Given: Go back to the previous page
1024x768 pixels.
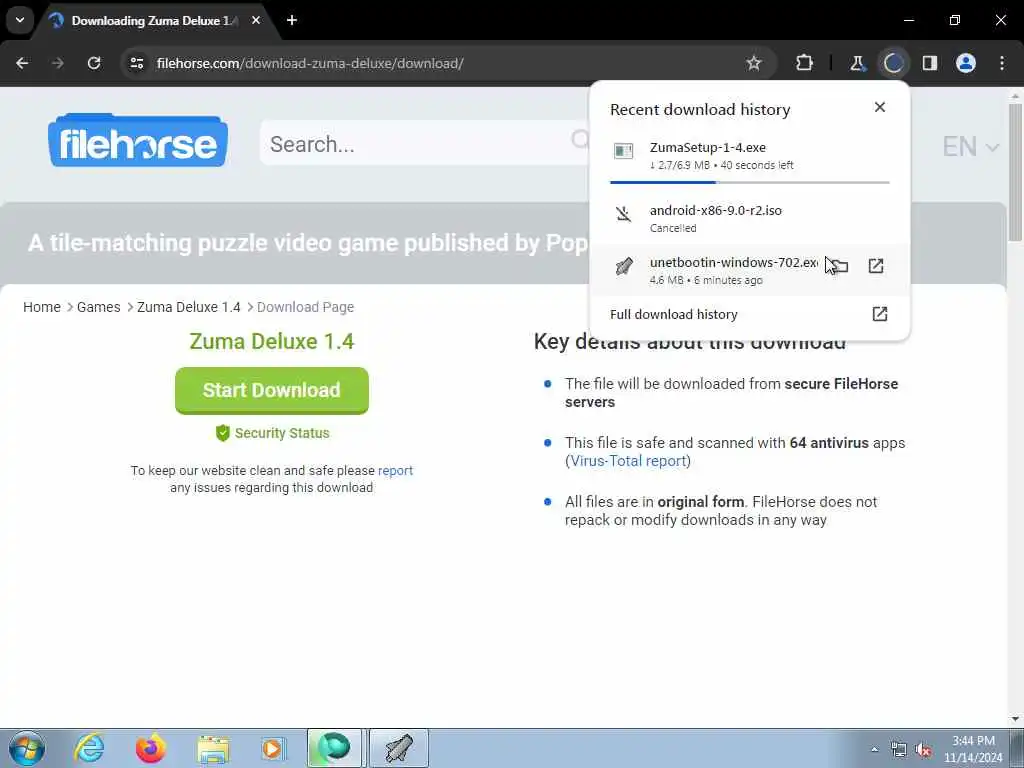Looking at the screenshot, I should (x=22, y=63).
